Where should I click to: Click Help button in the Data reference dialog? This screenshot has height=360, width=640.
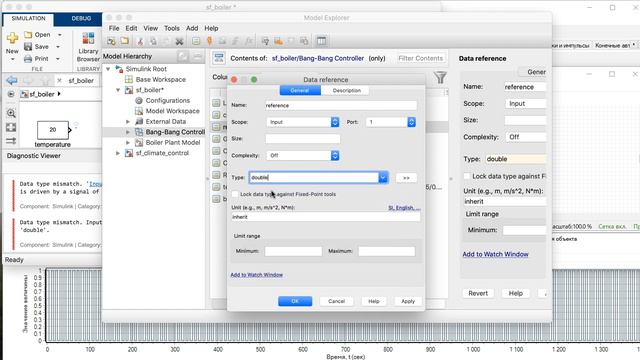coord(374,301)
